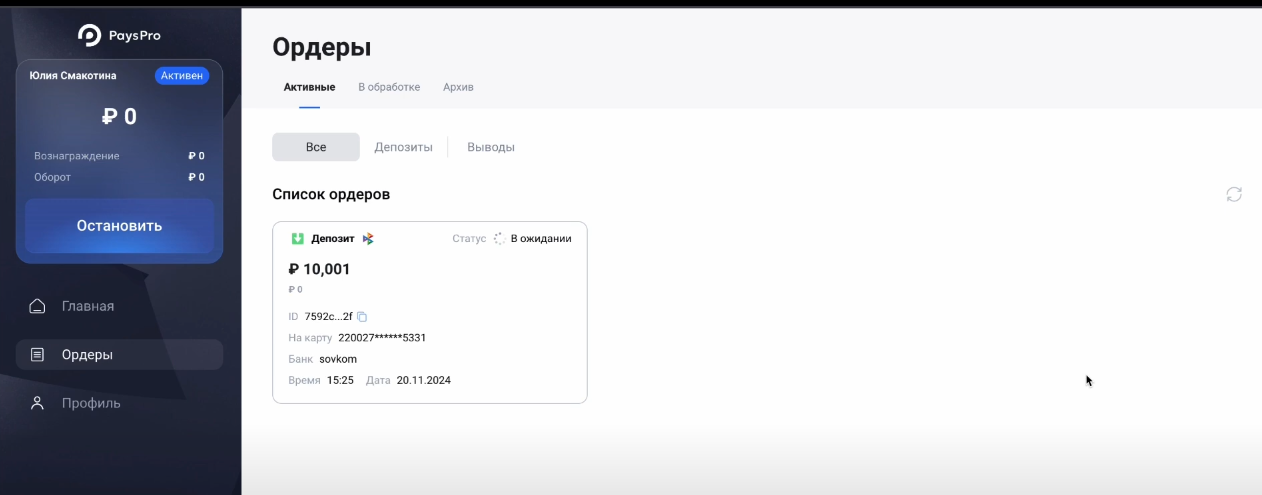Open Ордеры in the sidebar
The height and width of the screenshot is (495, 1262).
pos(119,355)
